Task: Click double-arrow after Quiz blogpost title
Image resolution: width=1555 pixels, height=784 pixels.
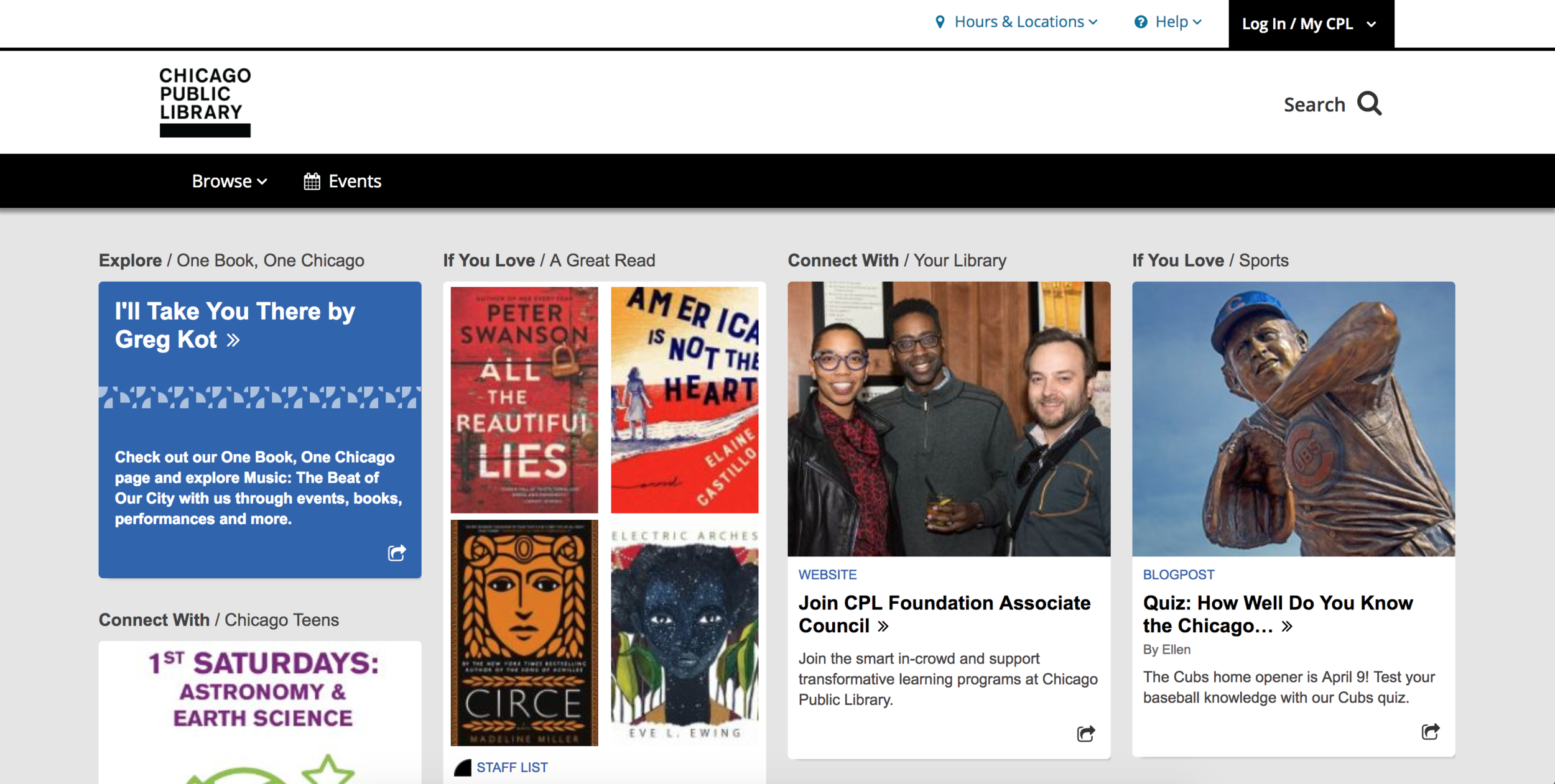Action: pos(1287,626)
